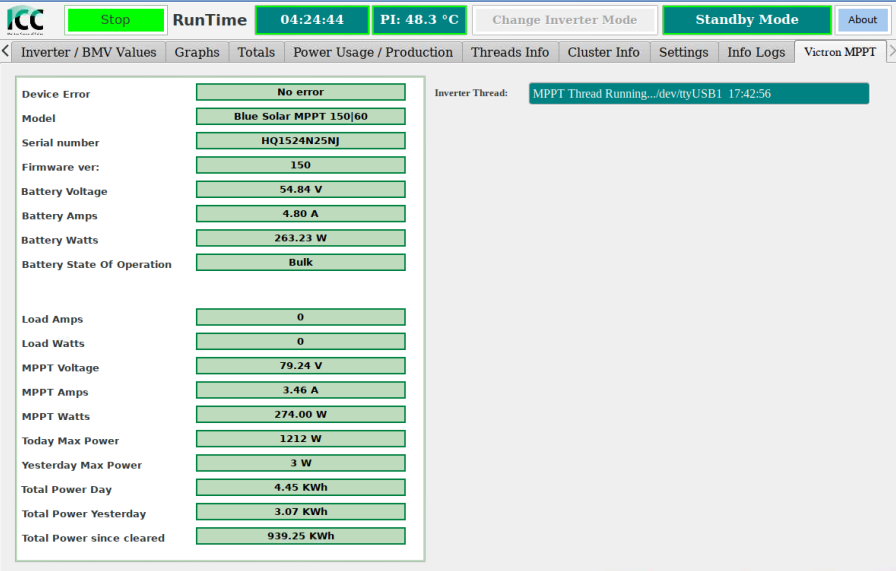
Task: Open the Threads Info tab
Action: [510, 52]
